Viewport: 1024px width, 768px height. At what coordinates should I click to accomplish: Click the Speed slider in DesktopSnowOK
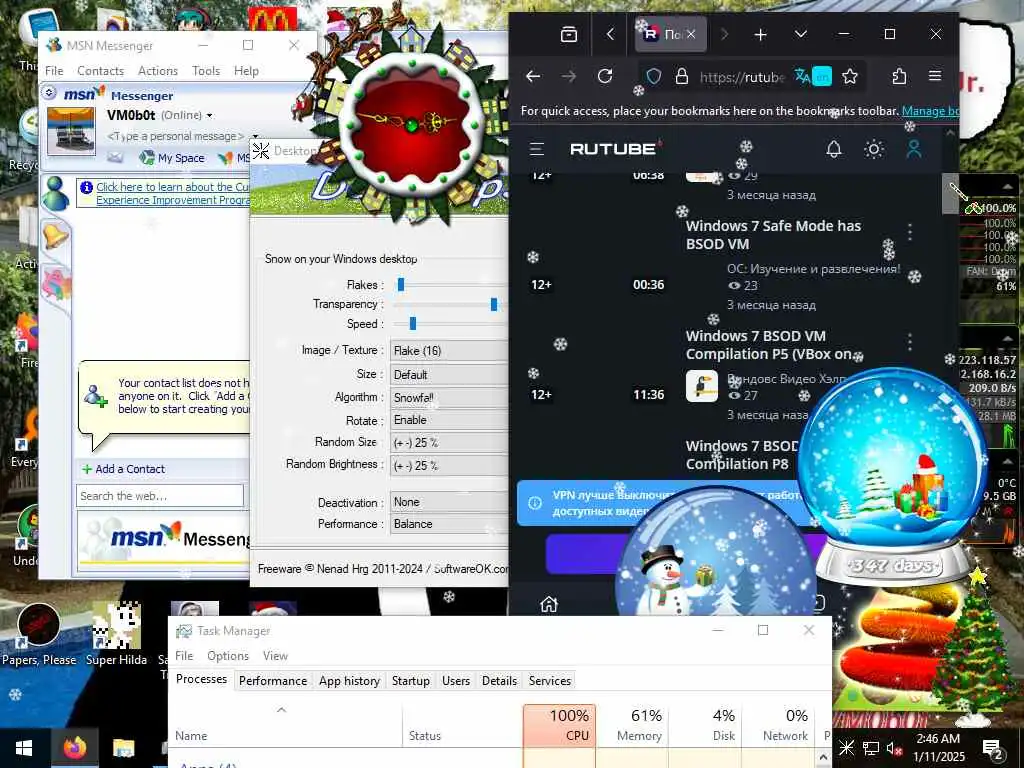[x=413, y=323]
